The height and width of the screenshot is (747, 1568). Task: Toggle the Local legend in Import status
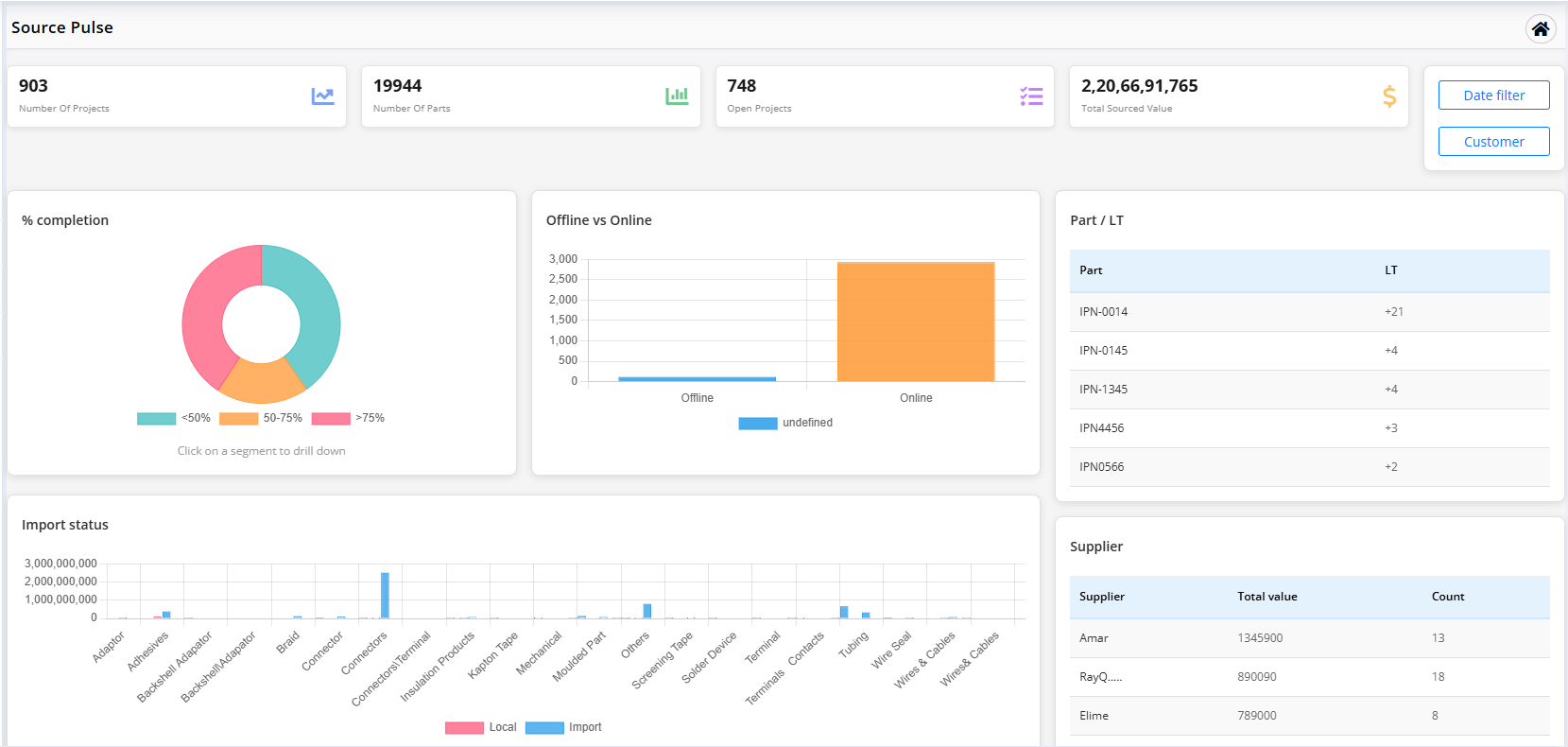click(x=464, y=727)
